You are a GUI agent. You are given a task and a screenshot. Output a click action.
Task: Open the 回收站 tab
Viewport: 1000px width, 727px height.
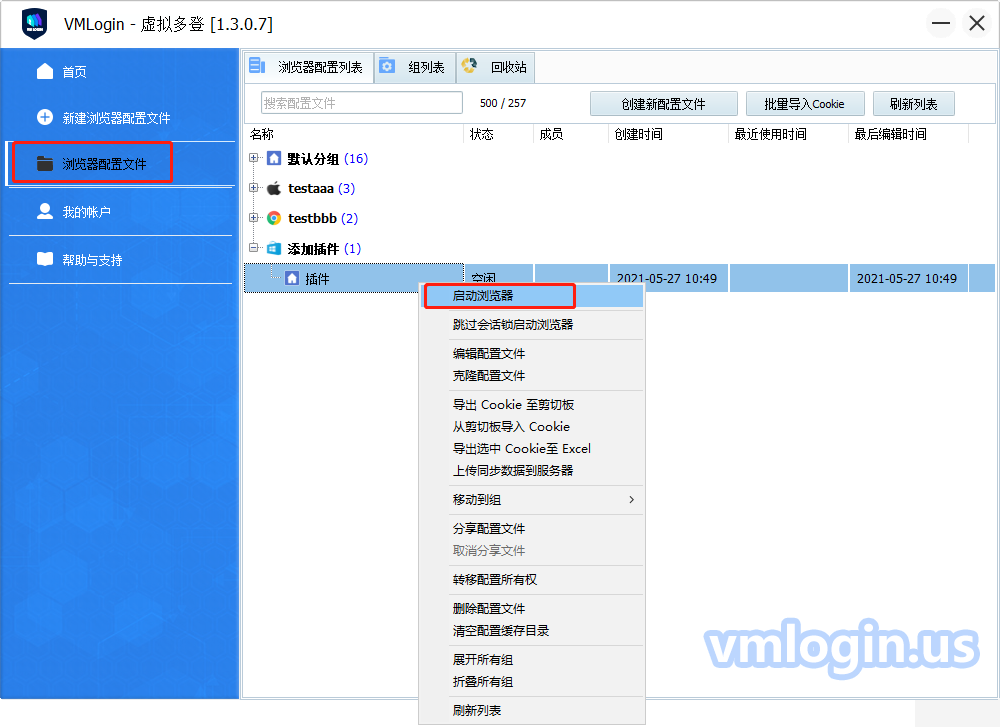click(497, 68)
